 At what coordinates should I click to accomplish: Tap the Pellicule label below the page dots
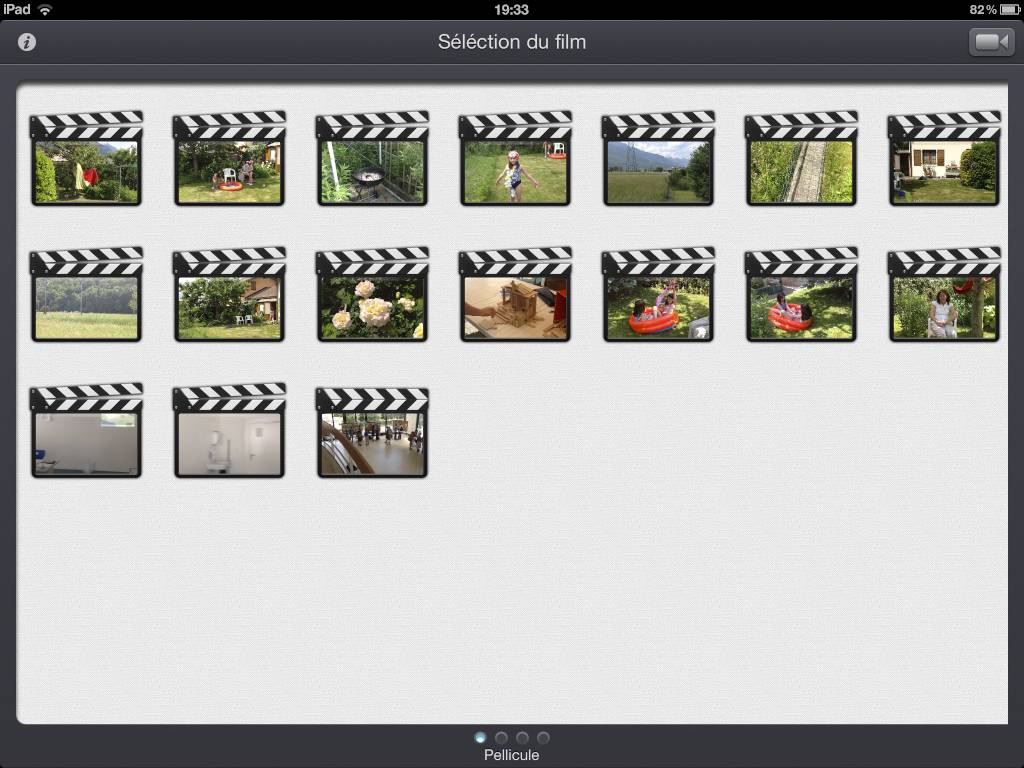click(511, 755)
